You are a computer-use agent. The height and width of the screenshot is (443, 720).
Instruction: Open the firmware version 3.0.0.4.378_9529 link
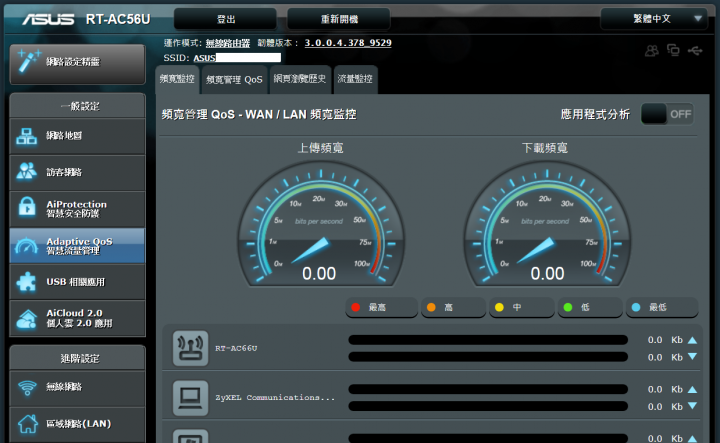pyautogui.click(x=348, y=43)
